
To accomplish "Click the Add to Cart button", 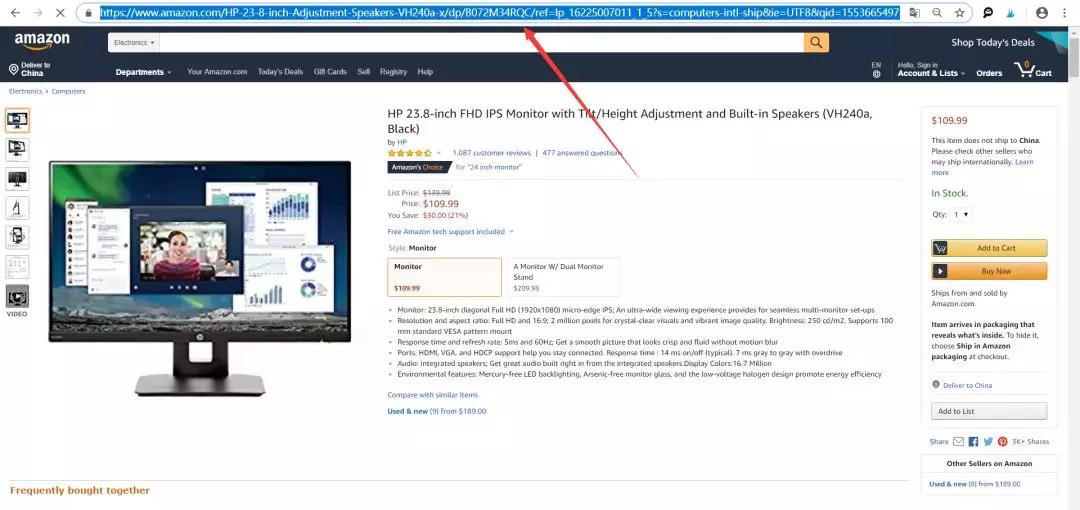I will pyautogui.click(x=989, y=248).
